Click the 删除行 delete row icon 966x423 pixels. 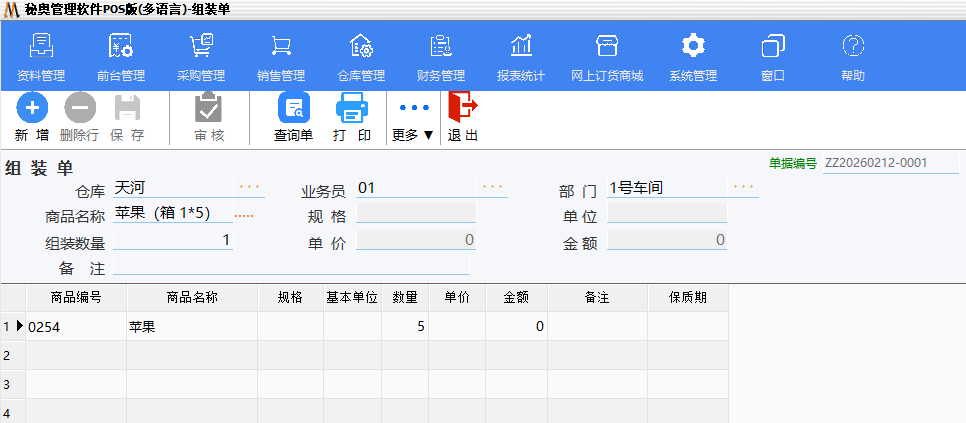79,107
